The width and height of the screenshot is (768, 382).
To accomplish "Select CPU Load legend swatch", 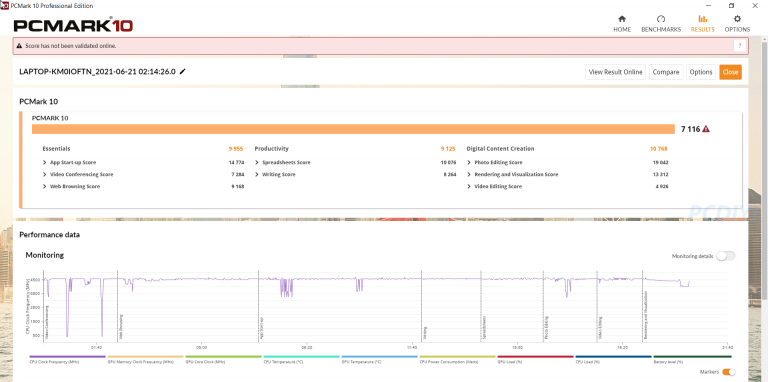I will (613, 357).
